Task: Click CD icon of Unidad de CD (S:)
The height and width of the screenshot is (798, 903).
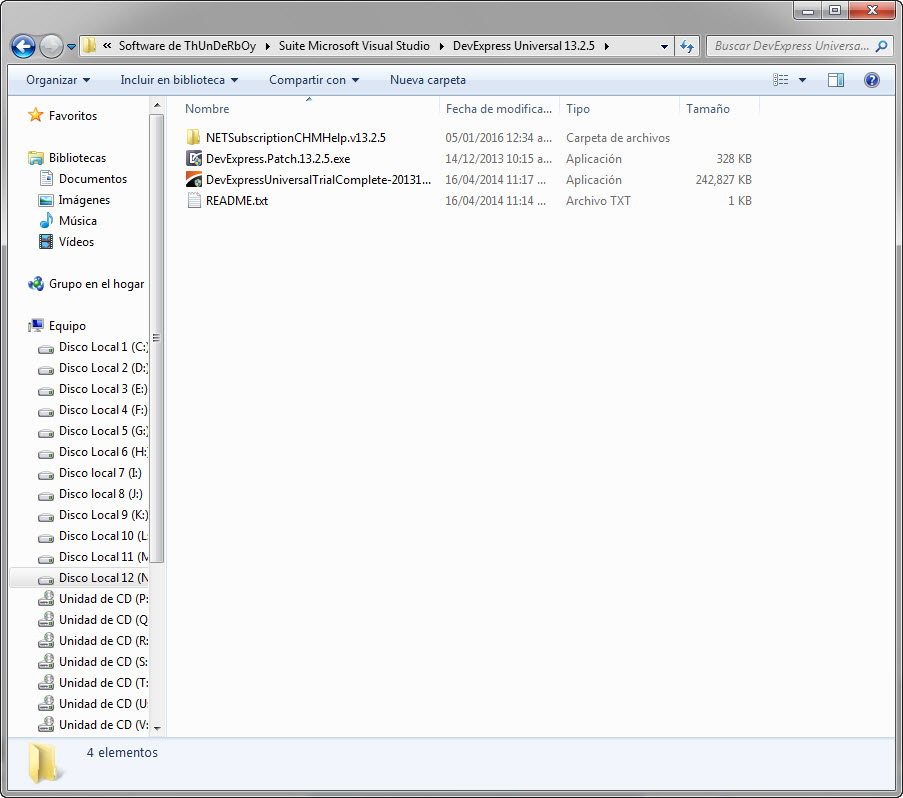Action: pos(46,662)
